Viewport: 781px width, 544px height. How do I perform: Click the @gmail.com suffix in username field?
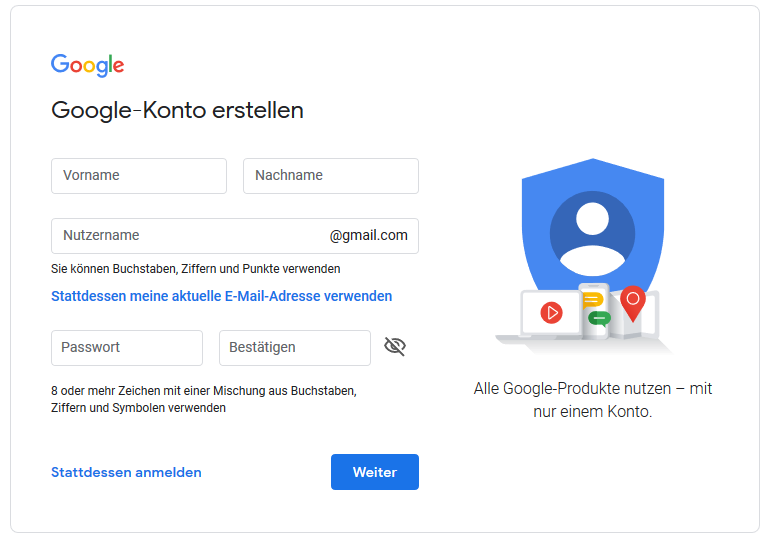[369, 236]
